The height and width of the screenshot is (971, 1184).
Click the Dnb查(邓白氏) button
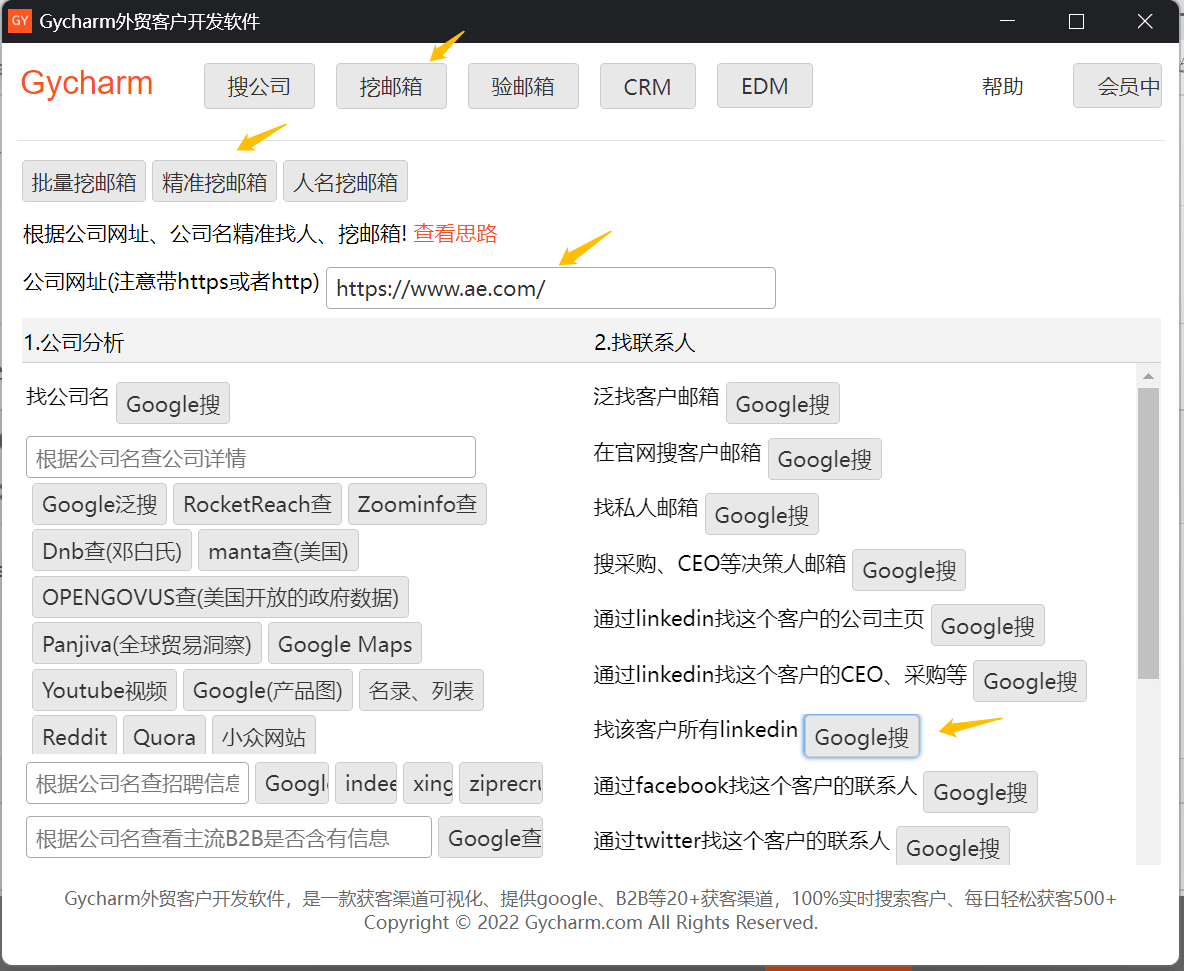click(112, 550)
